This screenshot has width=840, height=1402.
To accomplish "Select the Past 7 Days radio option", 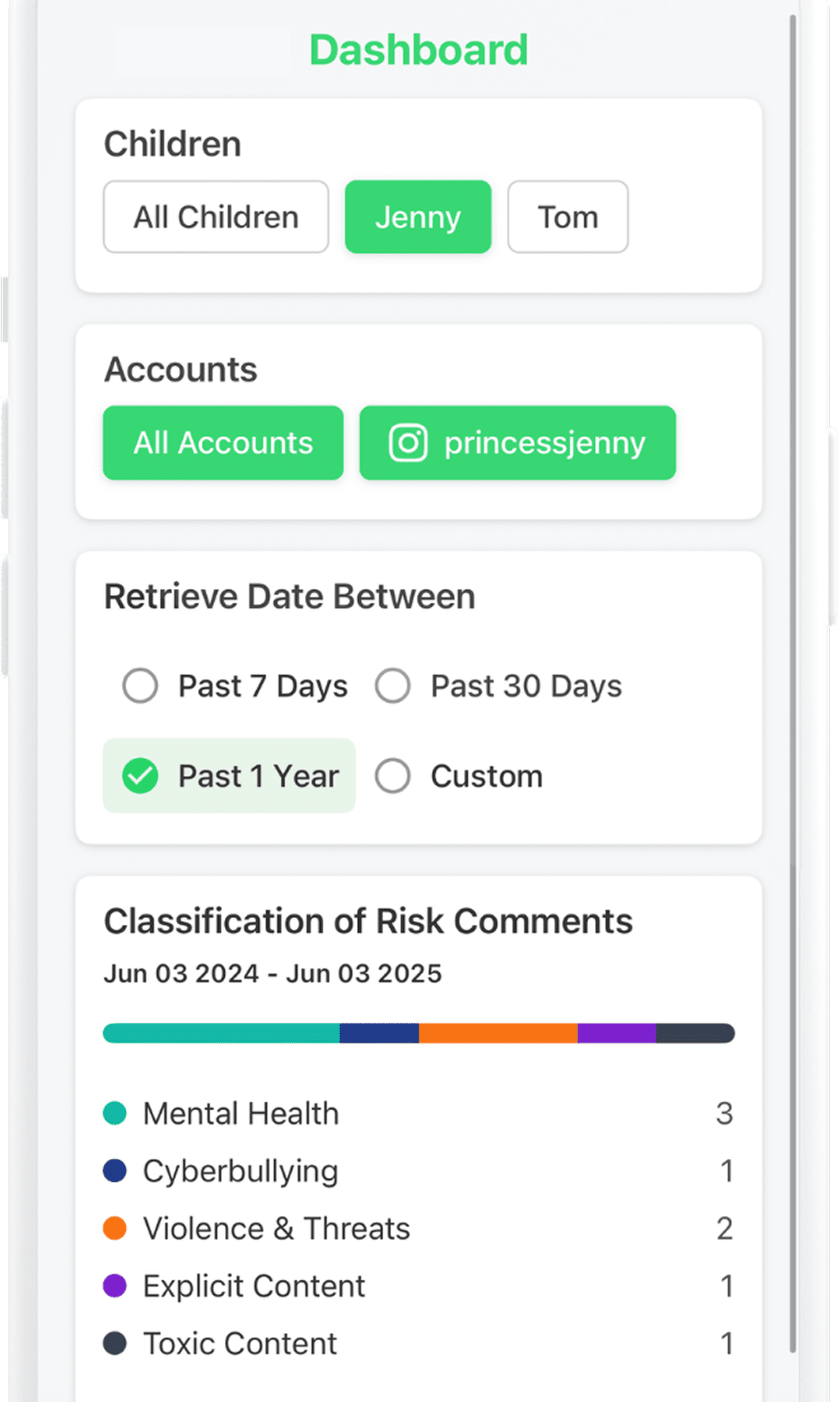I will point(140,686).
